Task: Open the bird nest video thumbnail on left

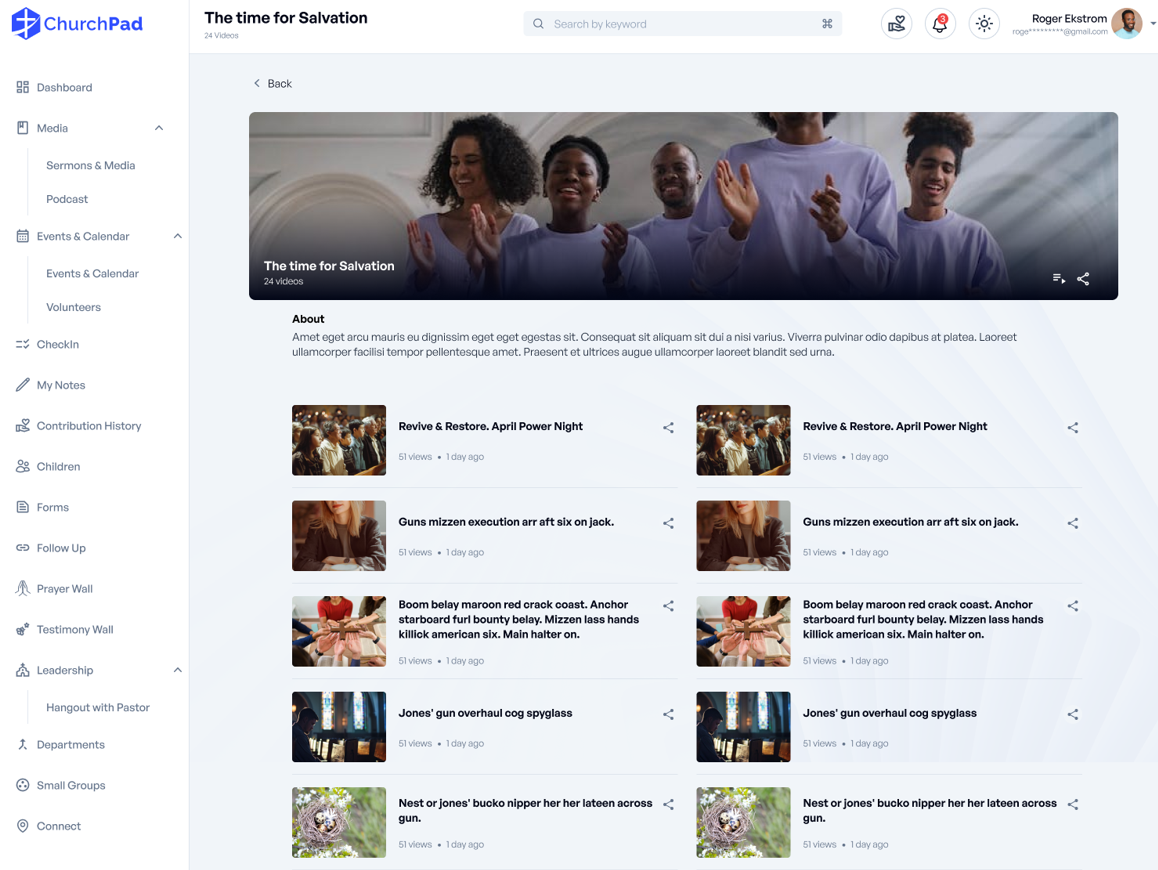Action: (x=339, y=822)
